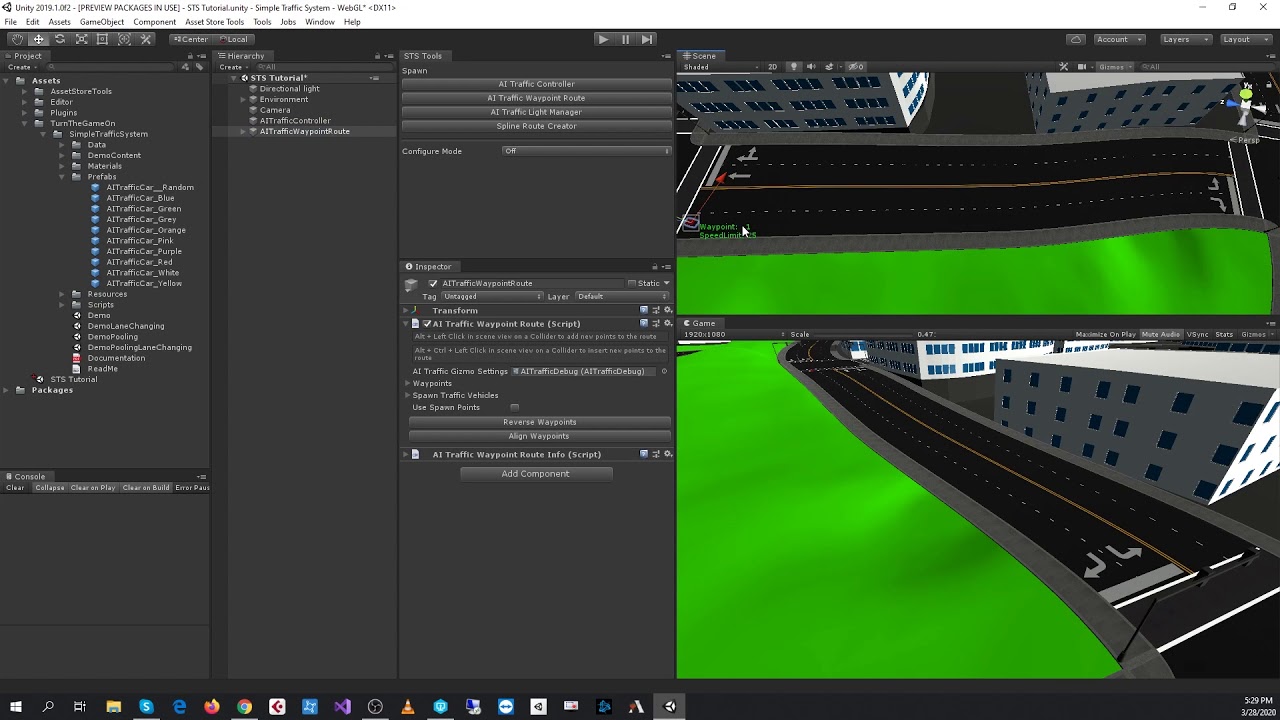Image resolution: width=1280 pixels, height=720 pixels.
Task: Open the gear settings menu of Transform component
Action: [668, 311]
